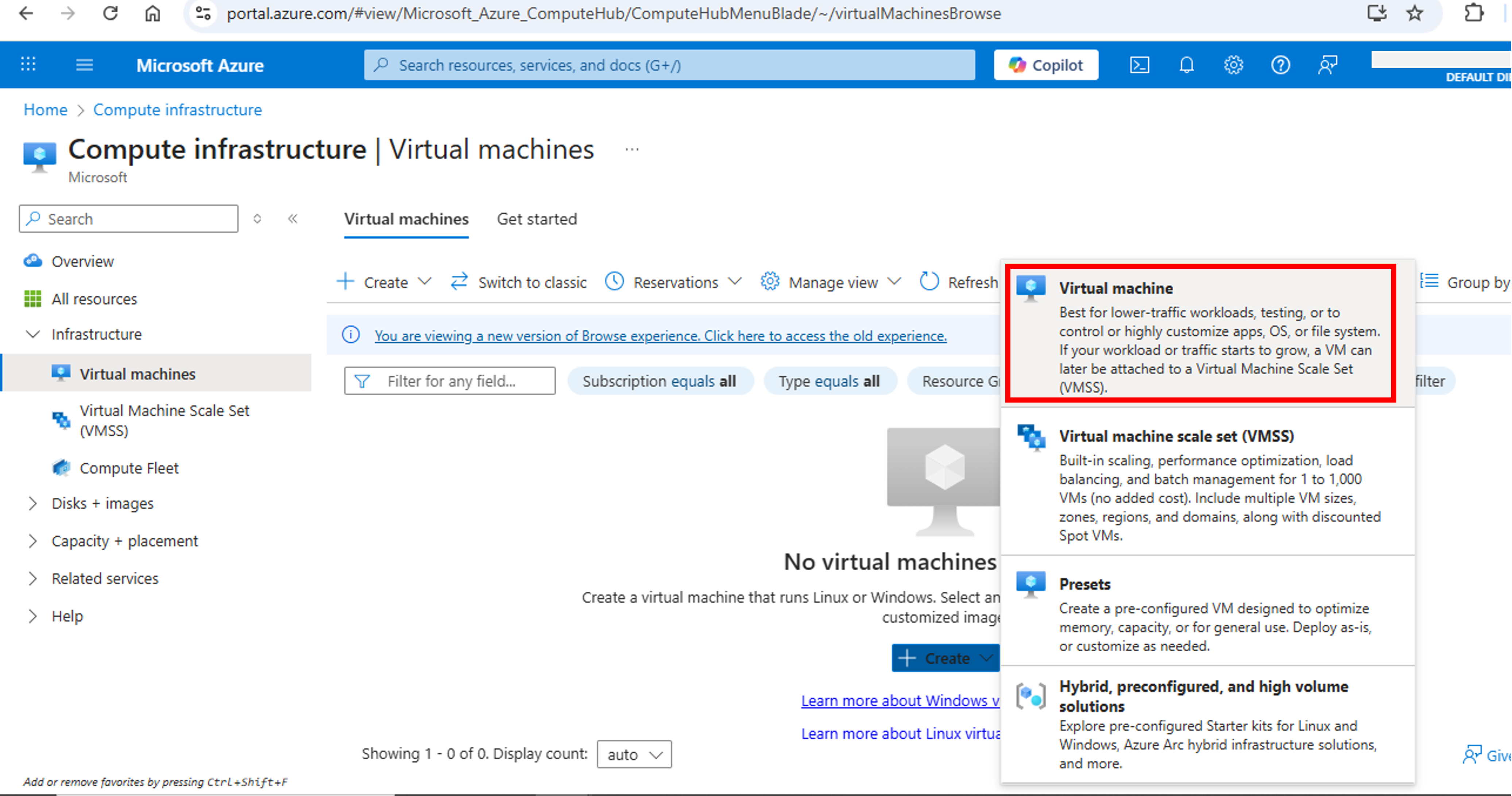Change the Display count dropdown from auto
Screen dimensions: 1512x796
click(x=633, y=754)
